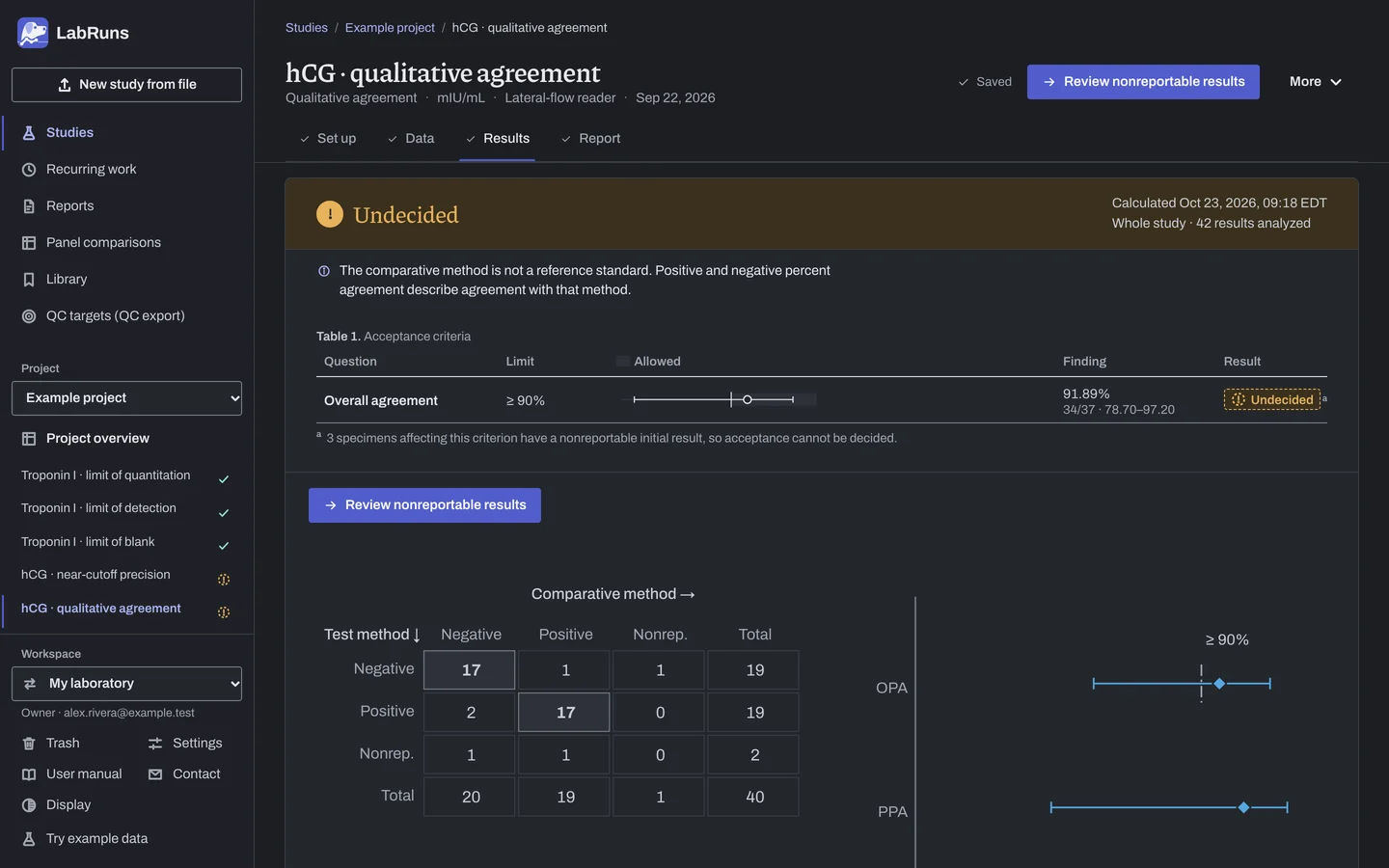Switch to the Report tab
1389x868 pixels.
point(591,139)
